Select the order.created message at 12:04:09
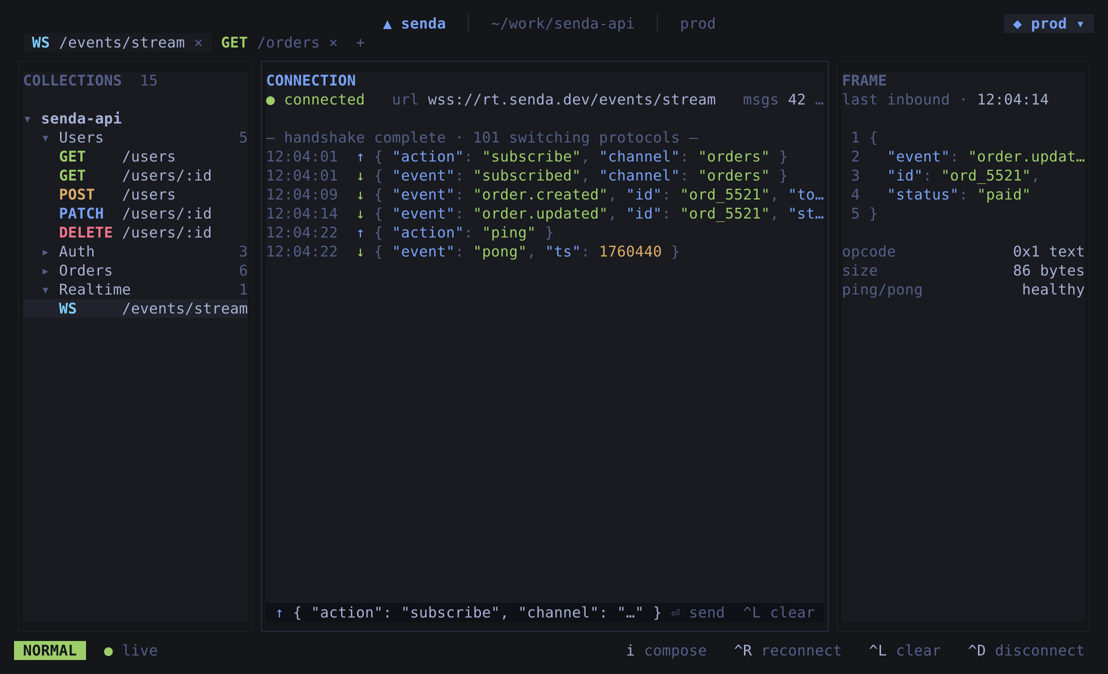Screen dimensions: 1108x674 pos(545,194)
